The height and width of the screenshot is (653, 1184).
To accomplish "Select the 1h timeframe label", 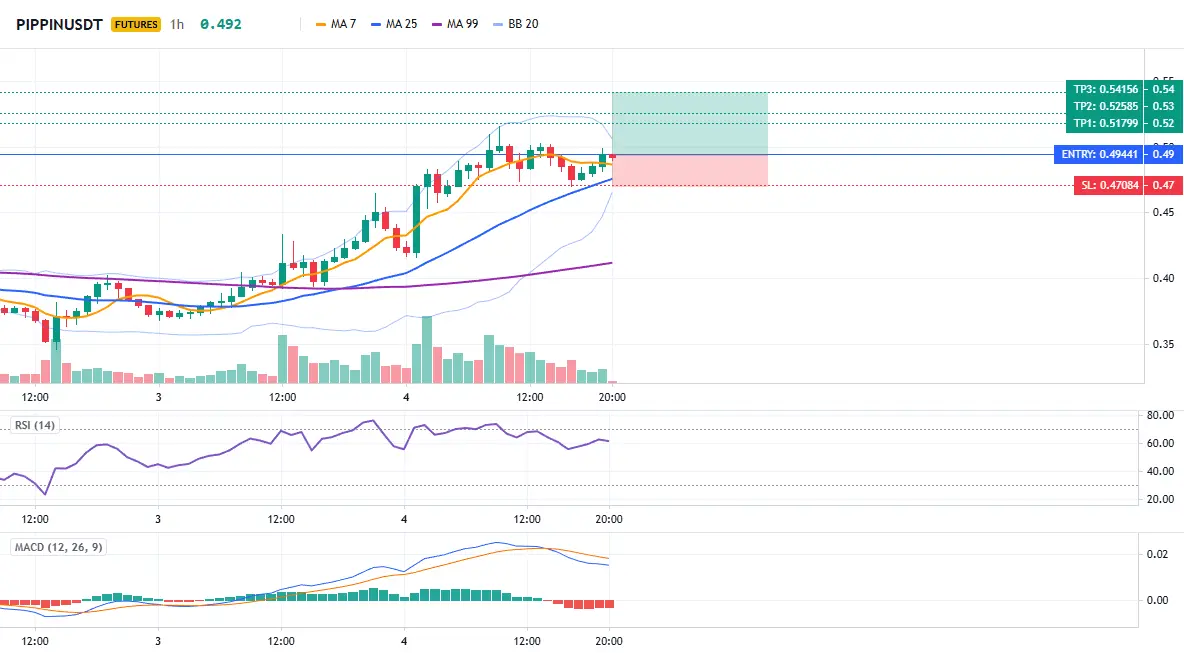I will 177,24.
